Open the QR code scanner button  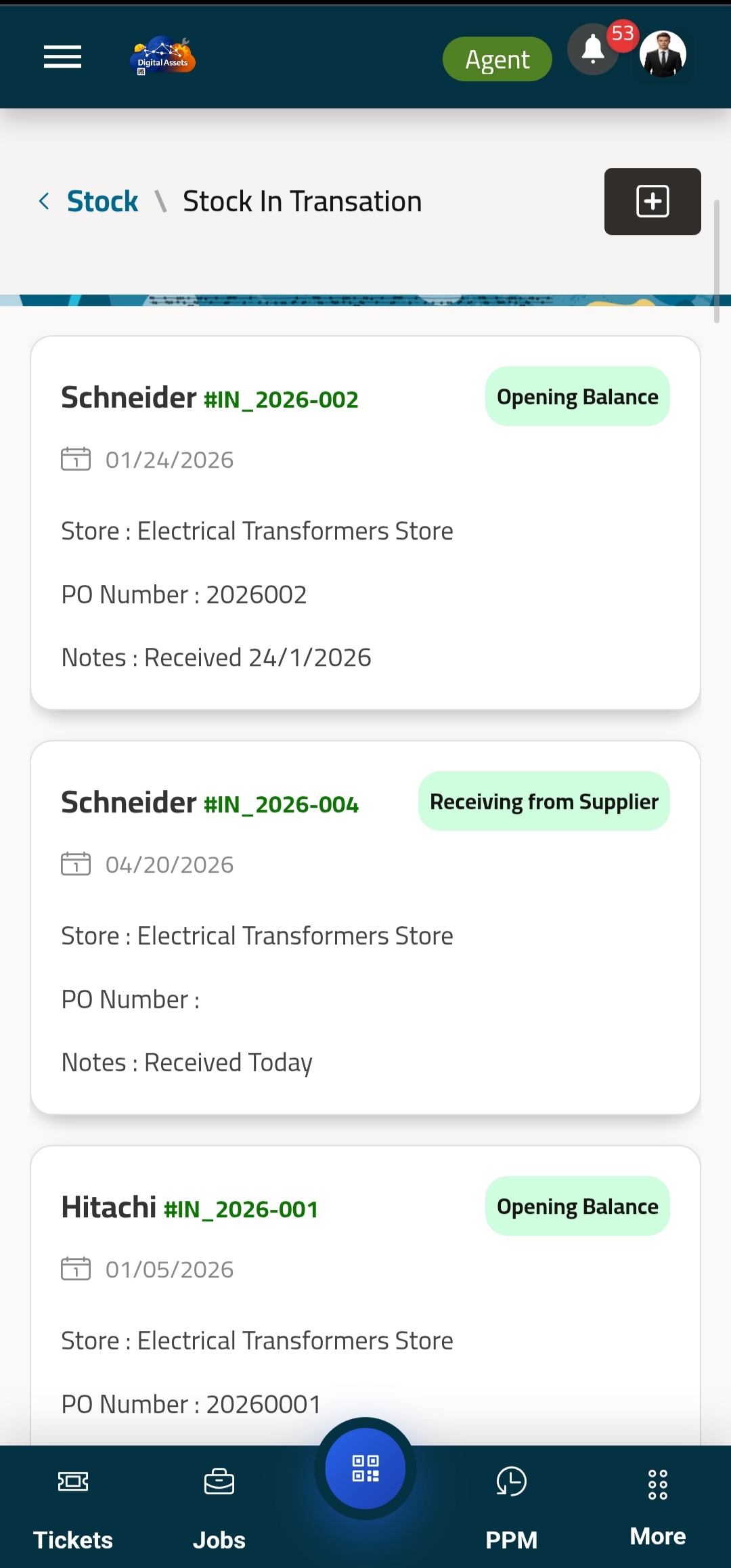pyautogui.click(x=365, y=1468)
